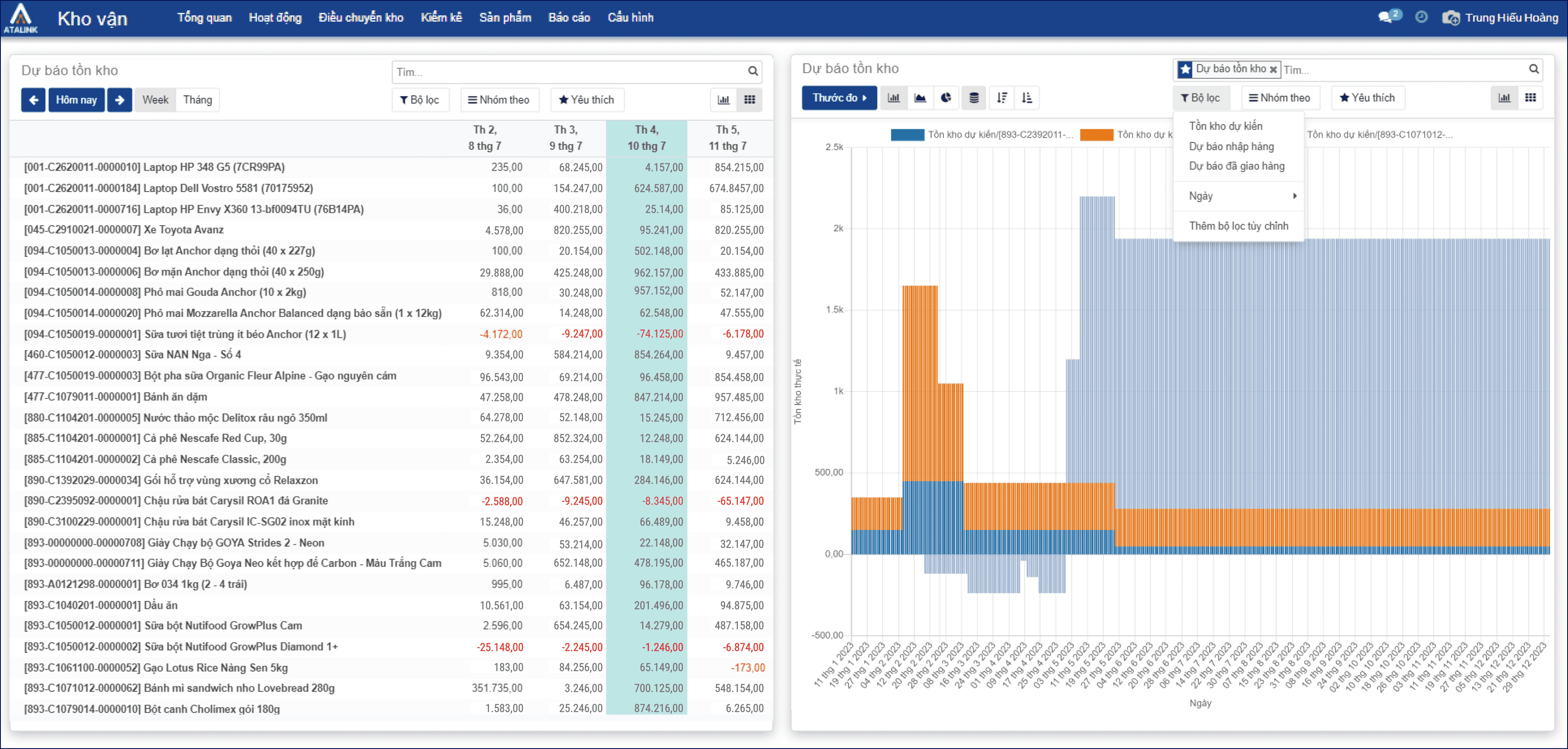Select the bar chart type icon
The height and width of the screenshot is (749, 1568).
(894, 98)
